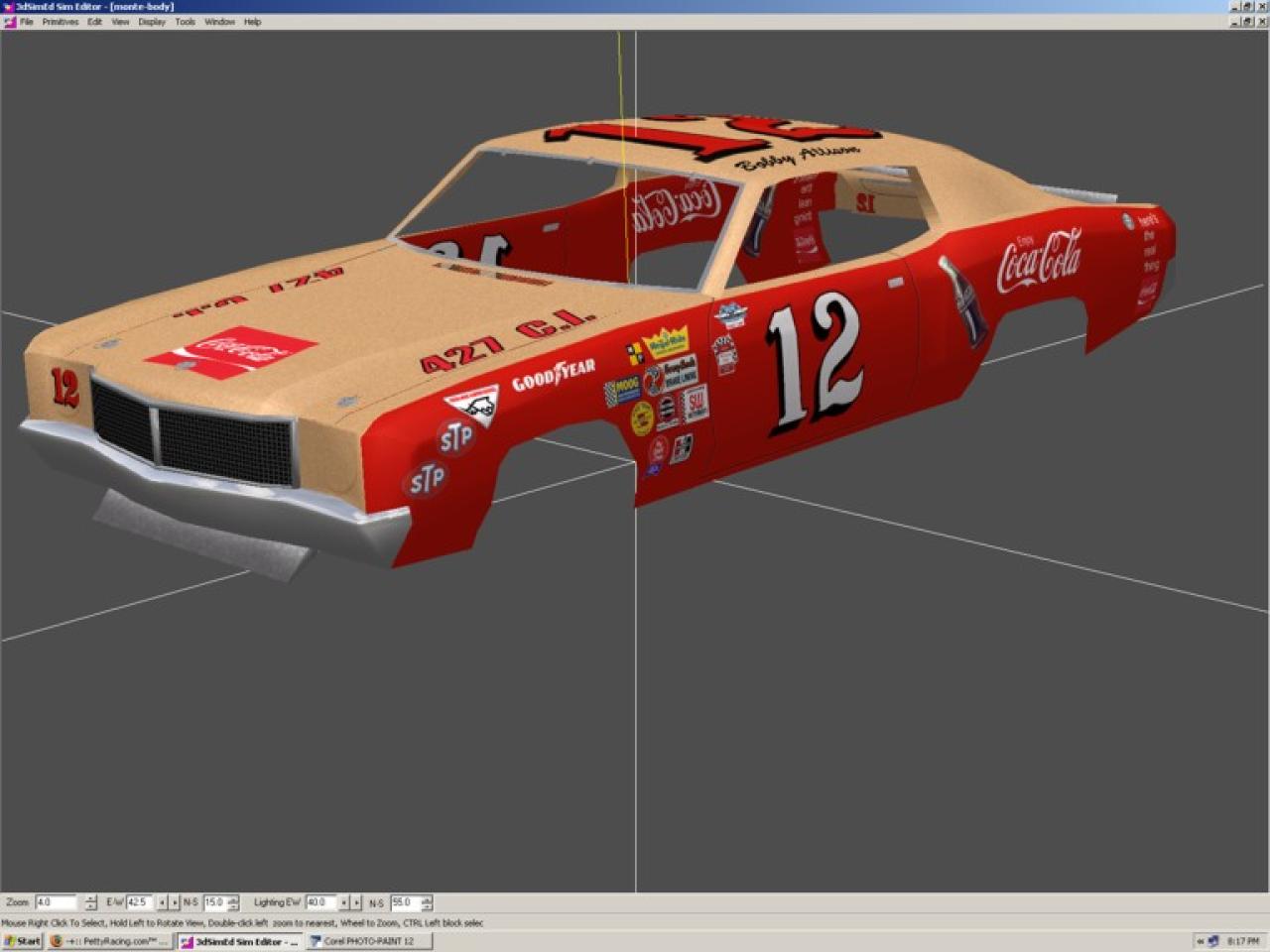Switch to PettyRacing.com Firefox taskbar window

pyautogui.click(x=110, y=941)
